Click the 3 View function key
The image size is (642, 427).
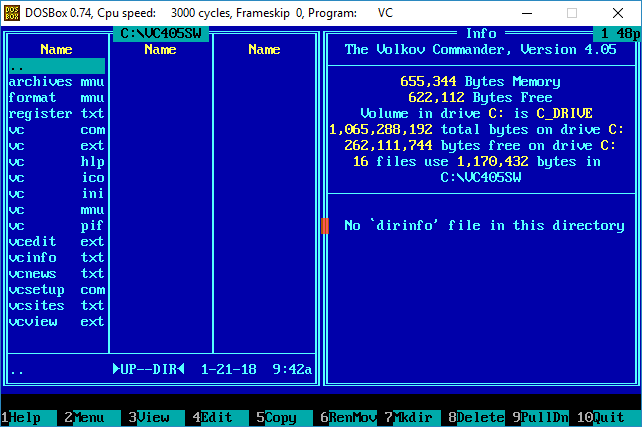[x=150, y=418]
